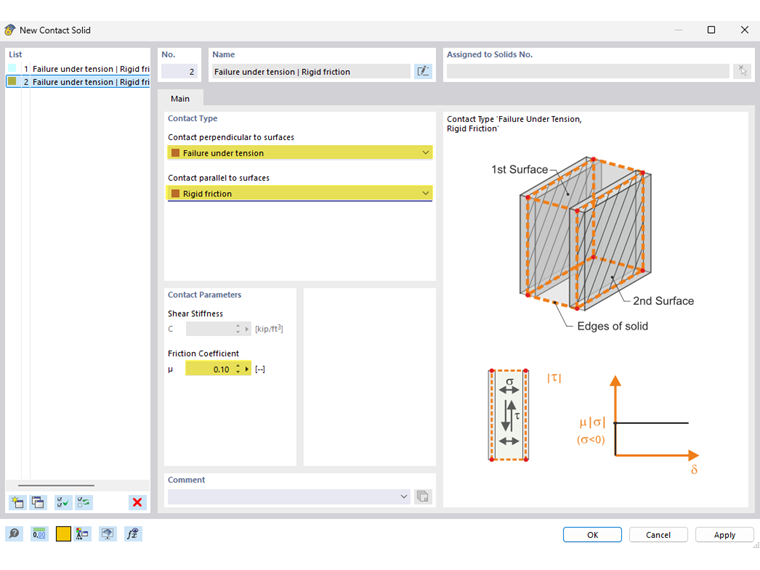760x570 pixels.
Task: Delete selected item with red X icon
Action: (137, 502)
